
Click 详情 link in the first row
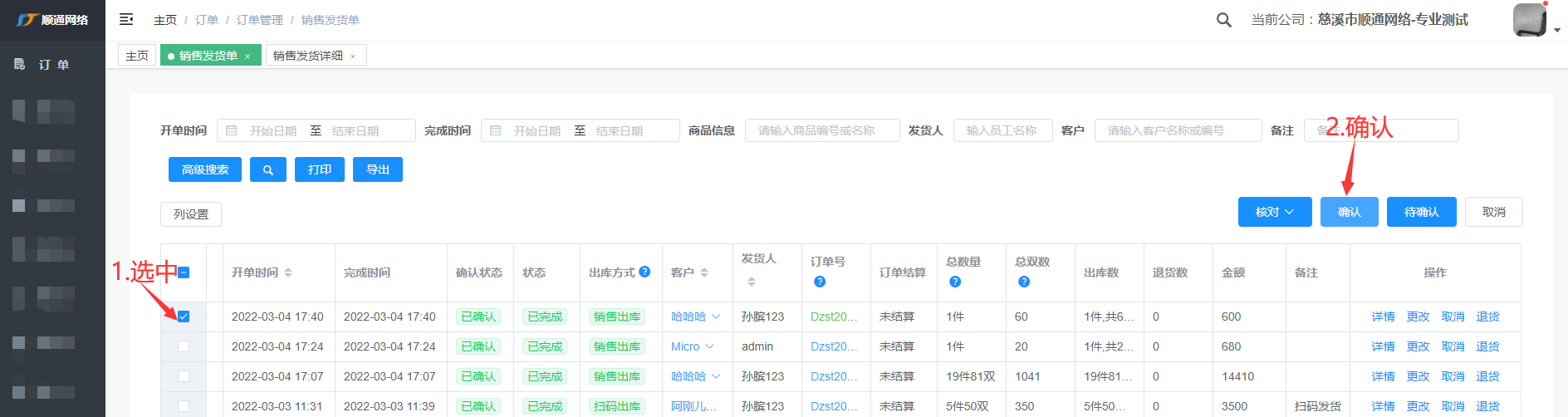(x=1383, y=316)
